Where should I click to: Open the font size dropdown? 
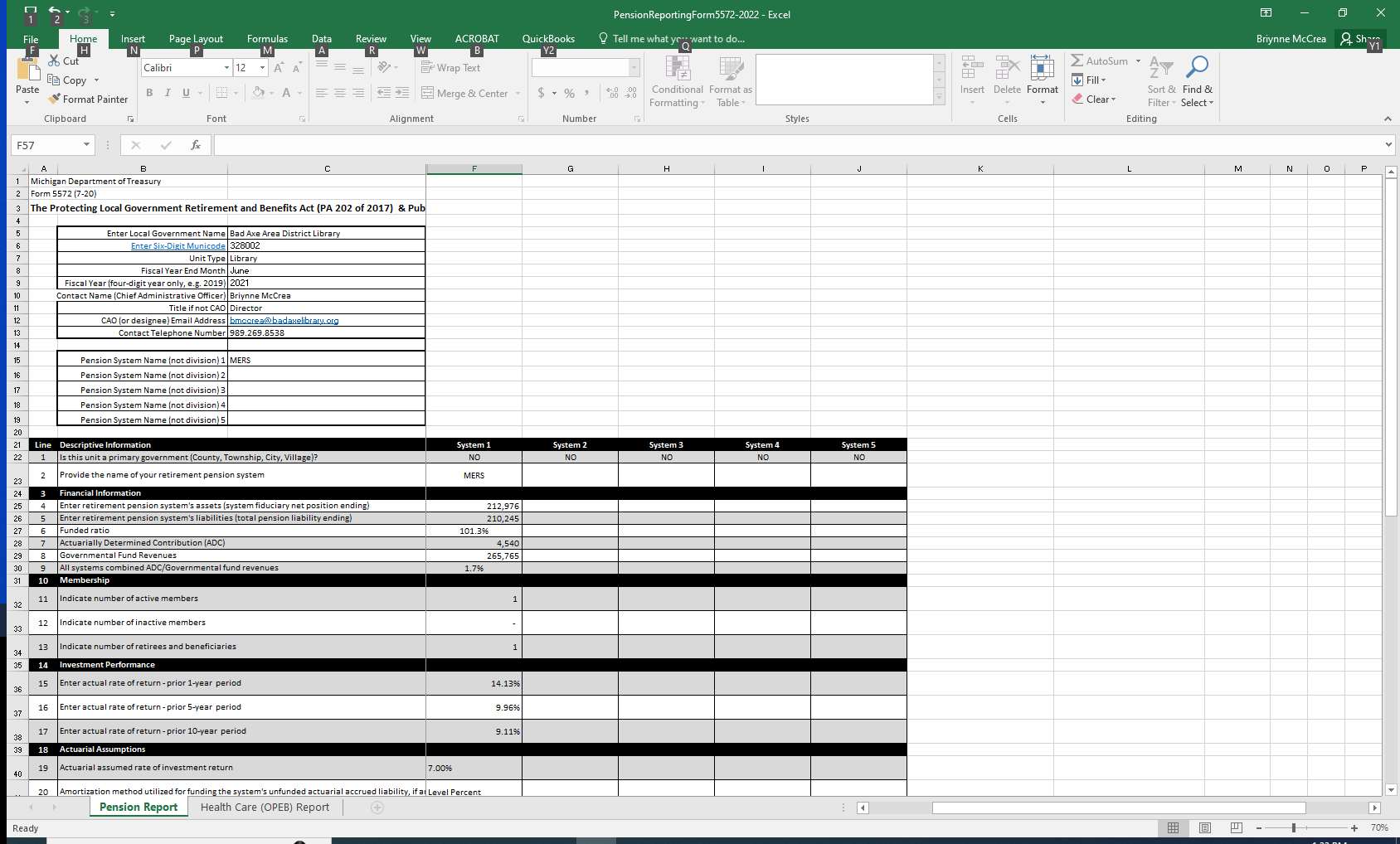262,68
